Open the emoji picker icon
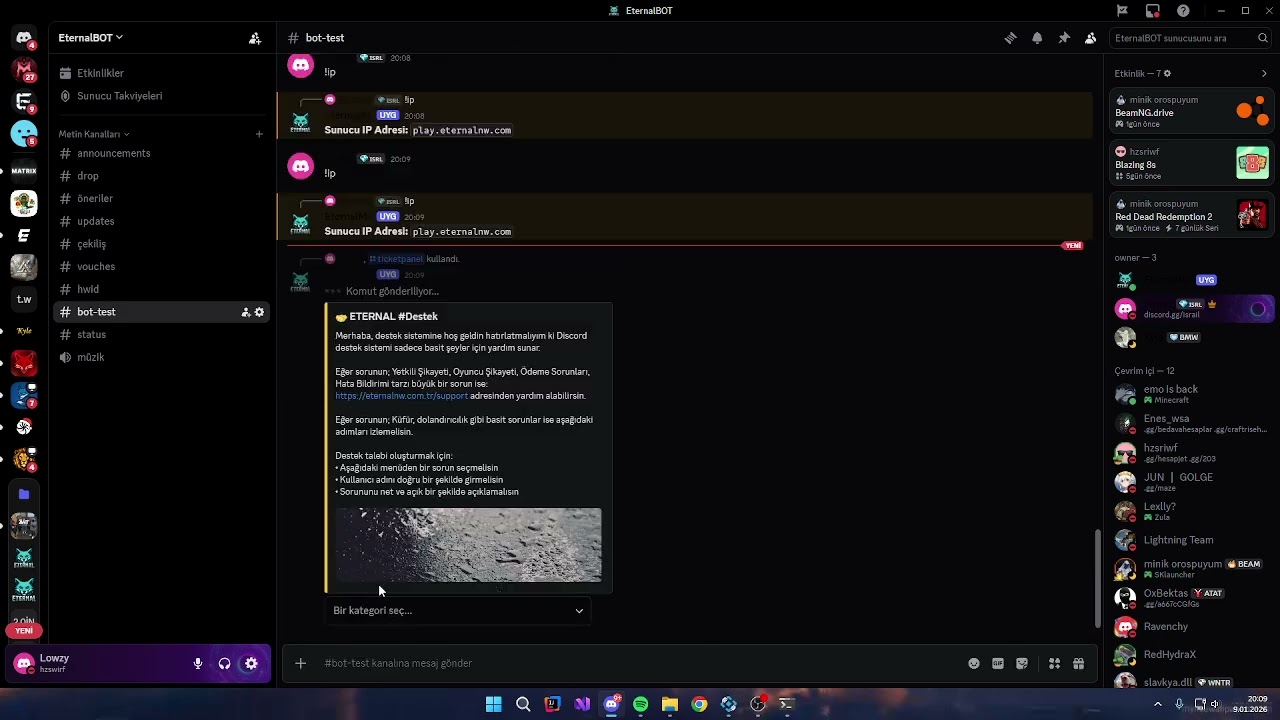This screenshot has height=720, width=1280. [x=974, y=663]
